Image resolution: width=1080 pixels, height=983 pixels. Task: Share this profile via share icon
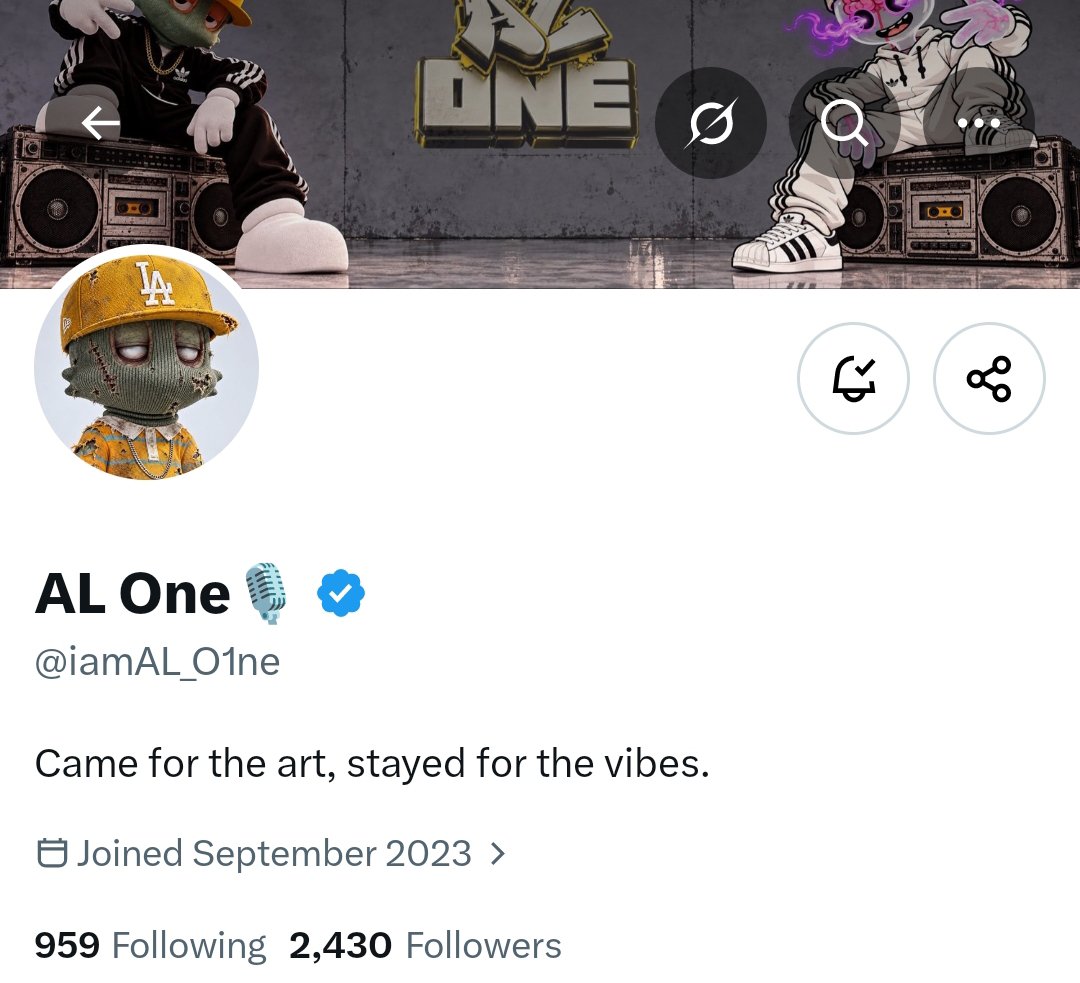(989, 378)
